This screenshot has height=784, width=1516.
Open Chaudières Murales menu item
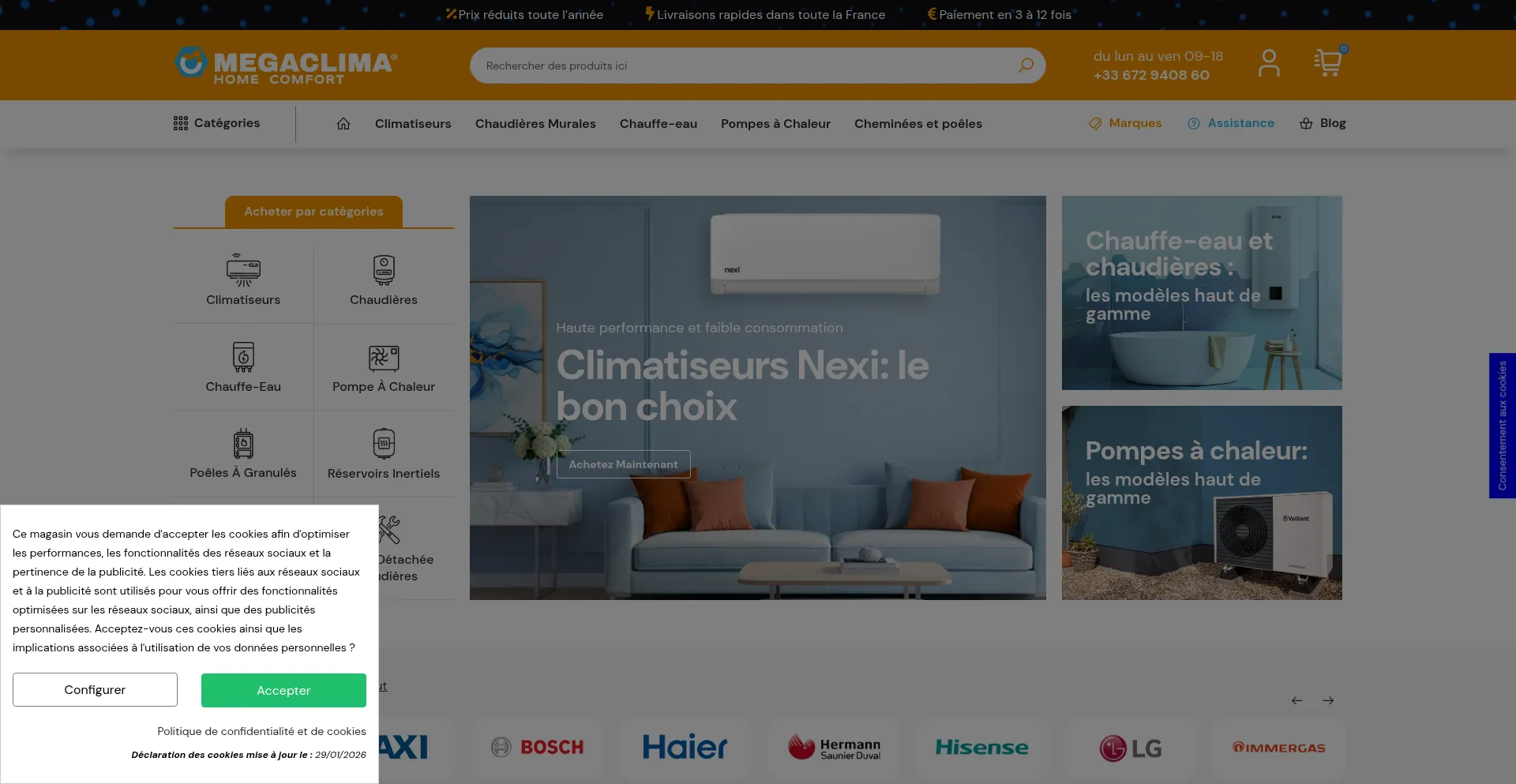(535, 124)
